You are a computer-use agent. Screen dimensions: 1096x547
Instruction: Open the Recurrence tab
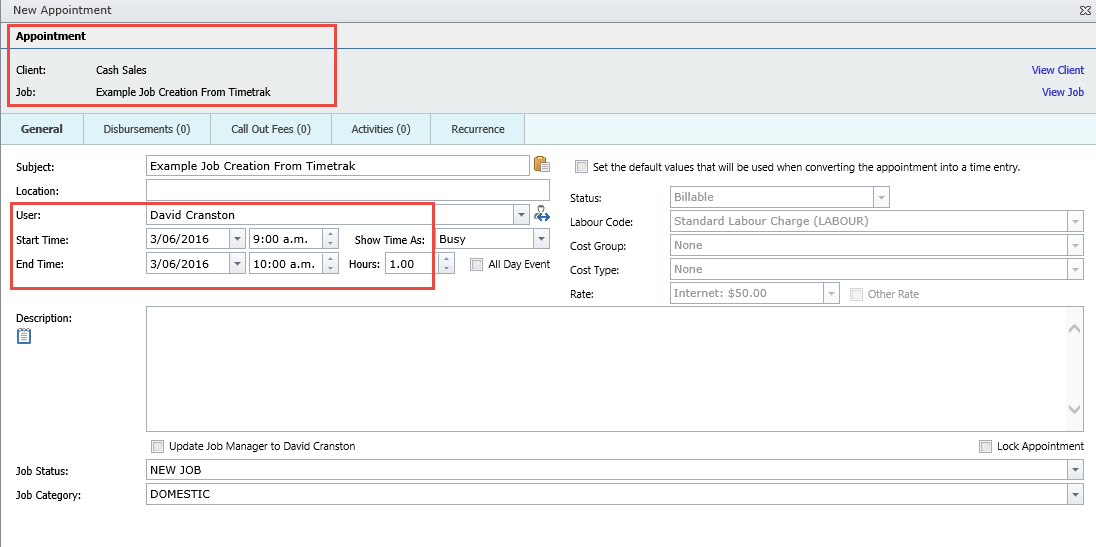[478, 129]
